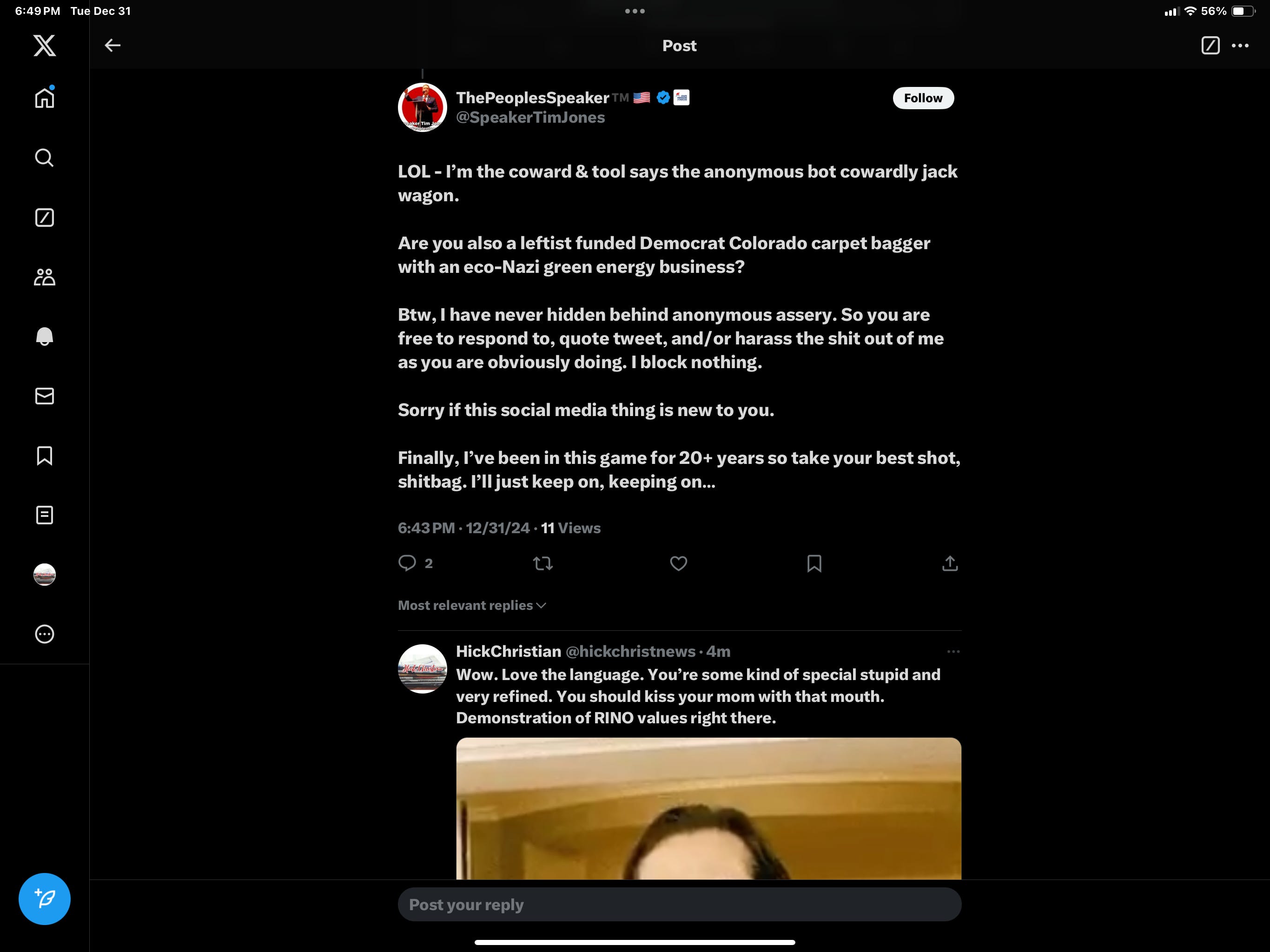Go to Home in sidebar
Viewport: 1270px width, 952px height.
[44, 98]
